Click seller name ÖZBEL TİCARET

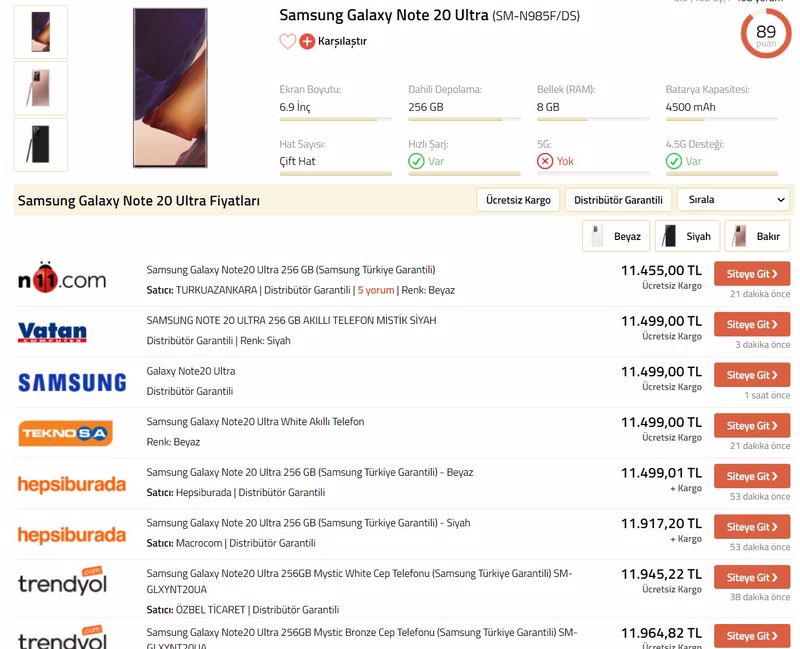tap(211, 610)
